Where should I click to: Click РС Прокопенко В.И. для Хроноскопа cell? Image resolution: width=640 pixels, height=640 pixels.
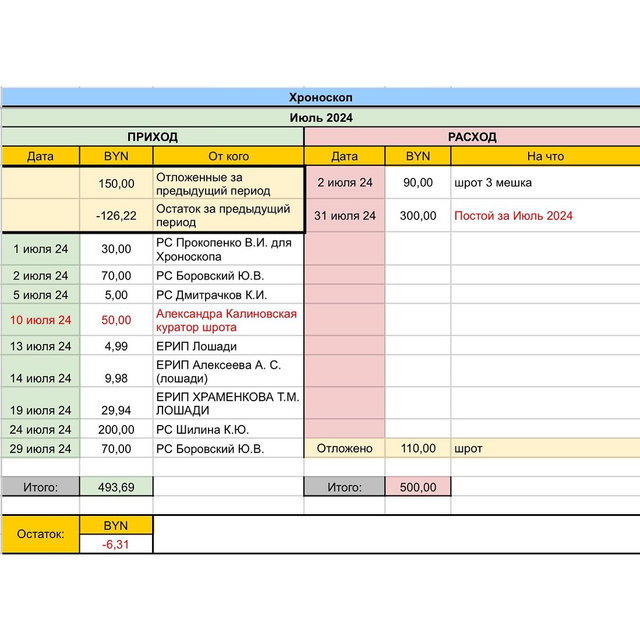tap(228, 249)
